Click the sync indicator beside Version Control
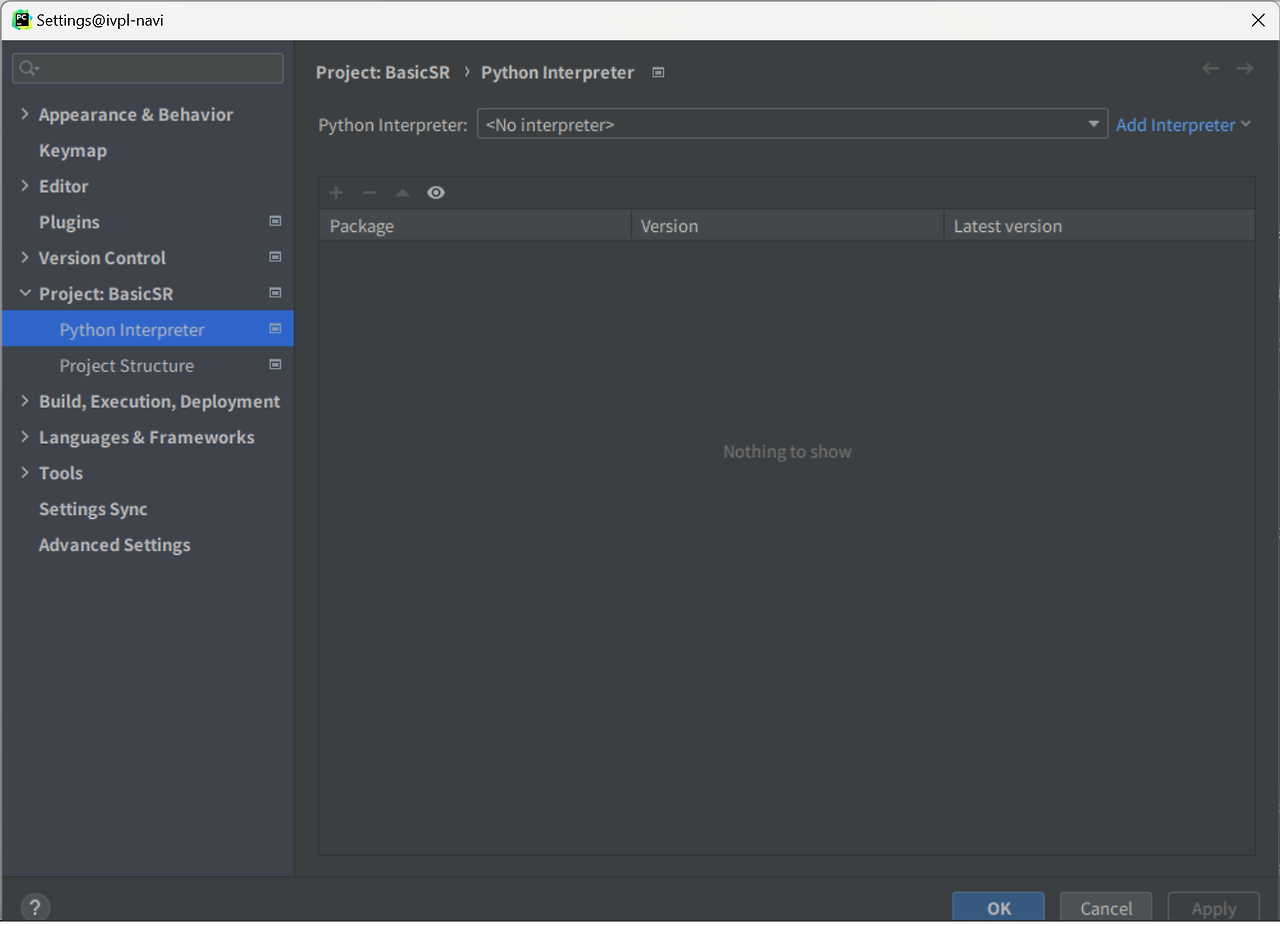 (274, 257)
